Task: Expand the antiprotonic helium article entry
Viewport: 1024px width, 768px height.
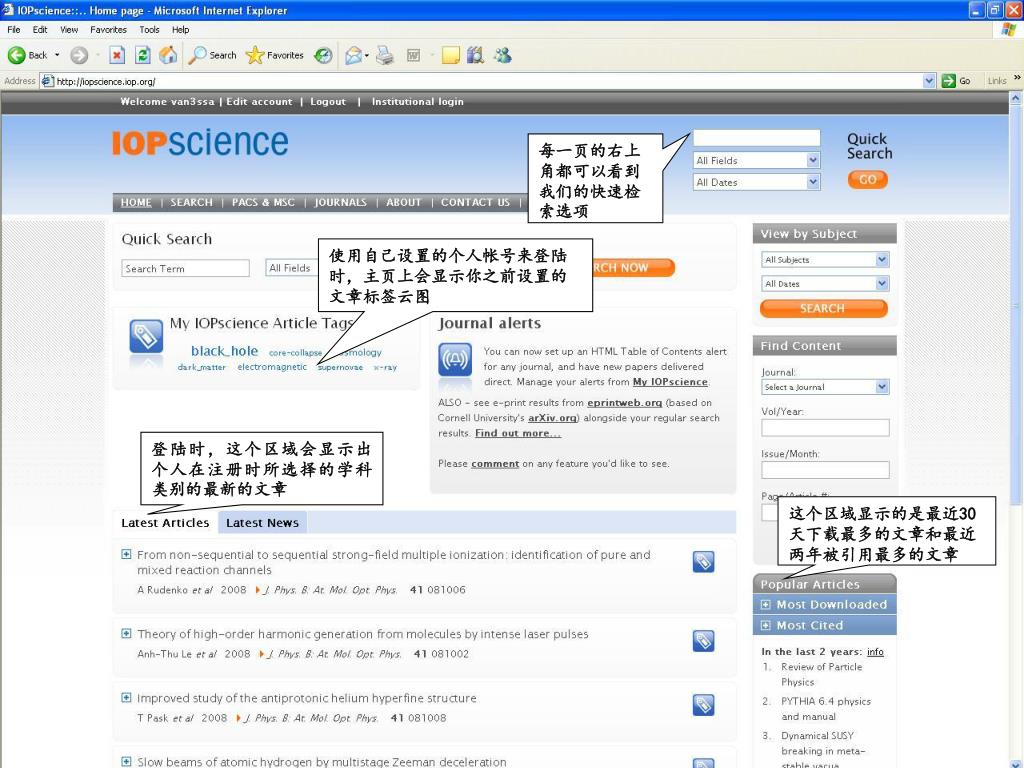Action: (126, 697)
